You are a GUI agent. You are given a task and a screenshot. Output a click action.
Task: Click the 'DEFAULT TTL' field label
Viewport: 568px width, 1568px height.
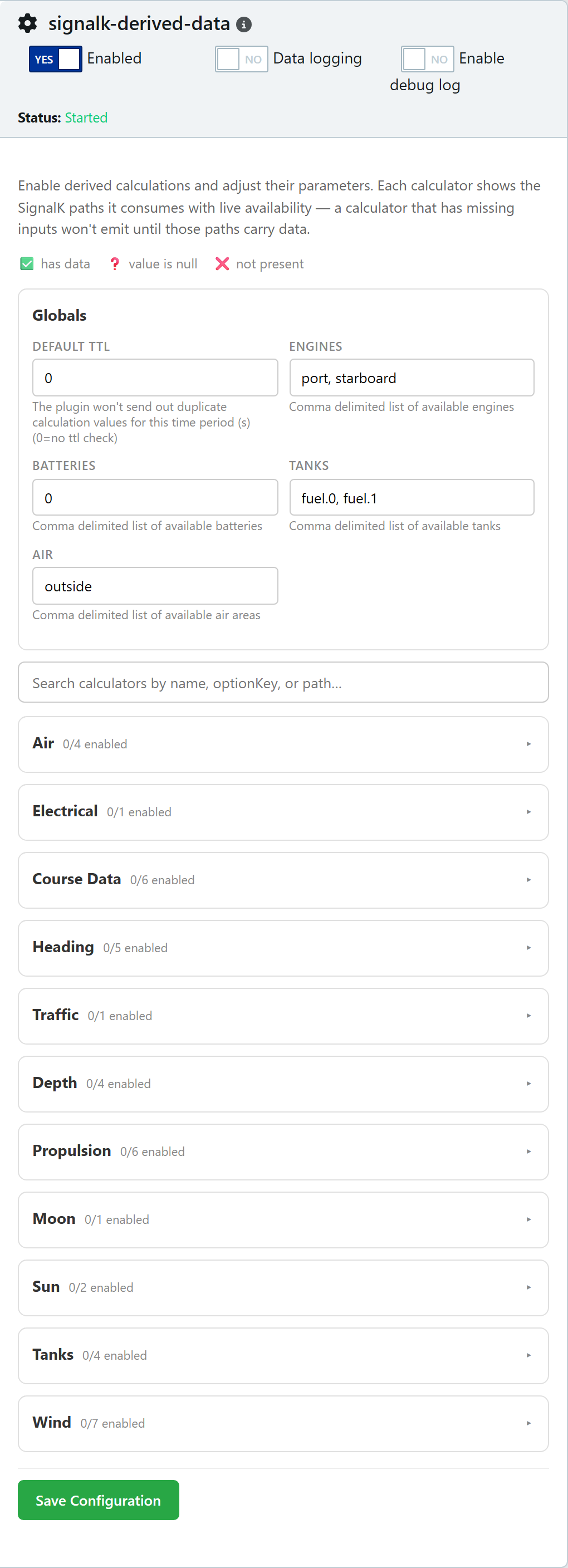[x=71, y=346]
